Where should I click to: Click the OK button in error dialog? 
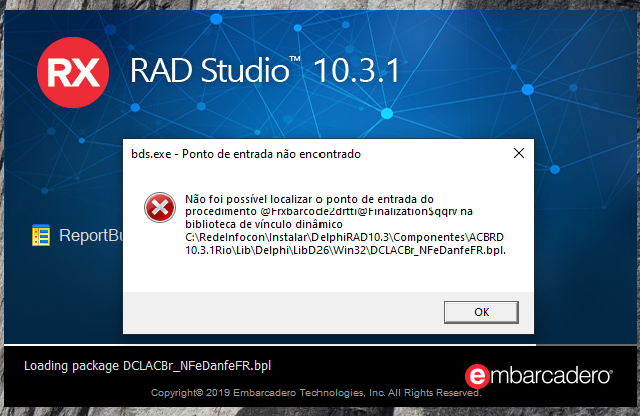click(x=482, y=312)
